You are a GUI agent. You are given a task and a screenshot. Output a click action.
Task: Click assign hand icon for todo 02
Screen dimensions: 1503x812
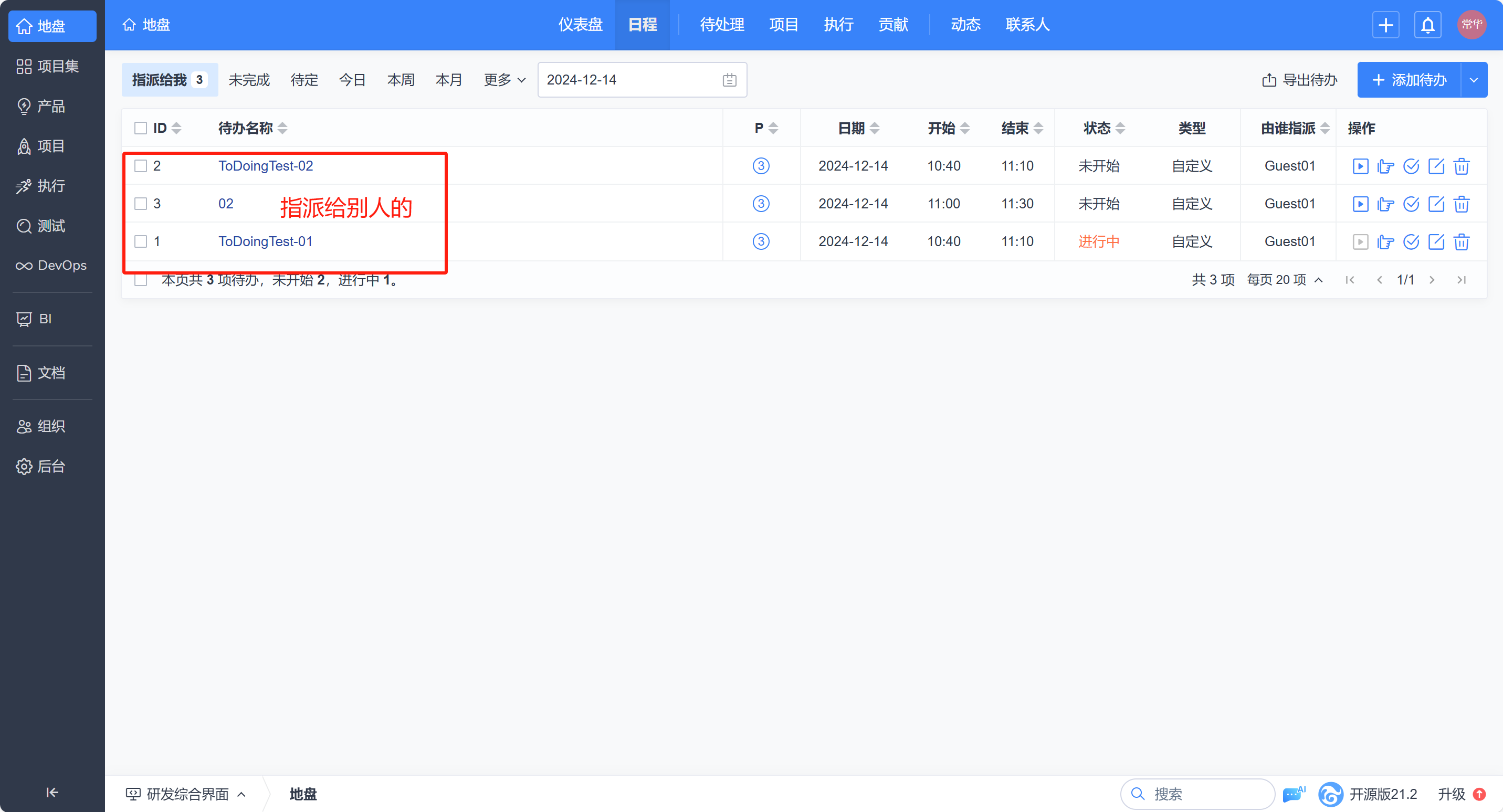tap(1385, 204)
